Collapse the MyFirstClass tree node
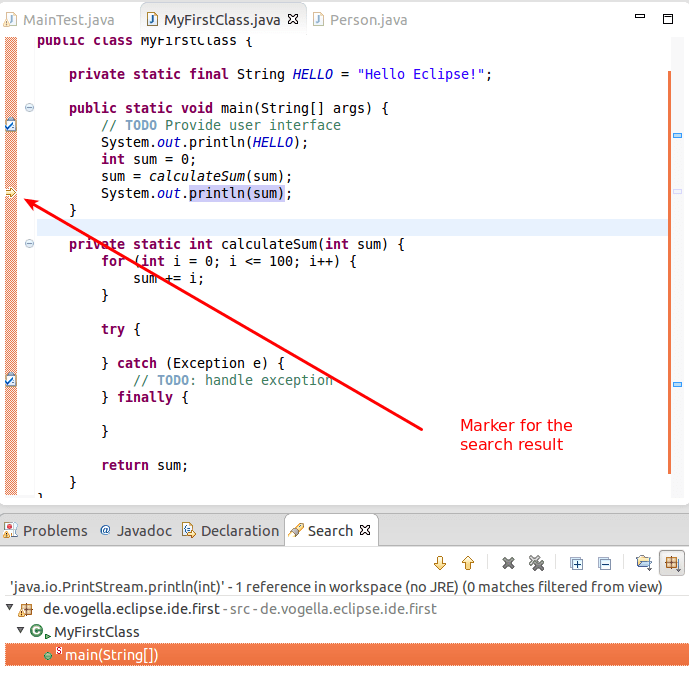 (x=20, y=630)
